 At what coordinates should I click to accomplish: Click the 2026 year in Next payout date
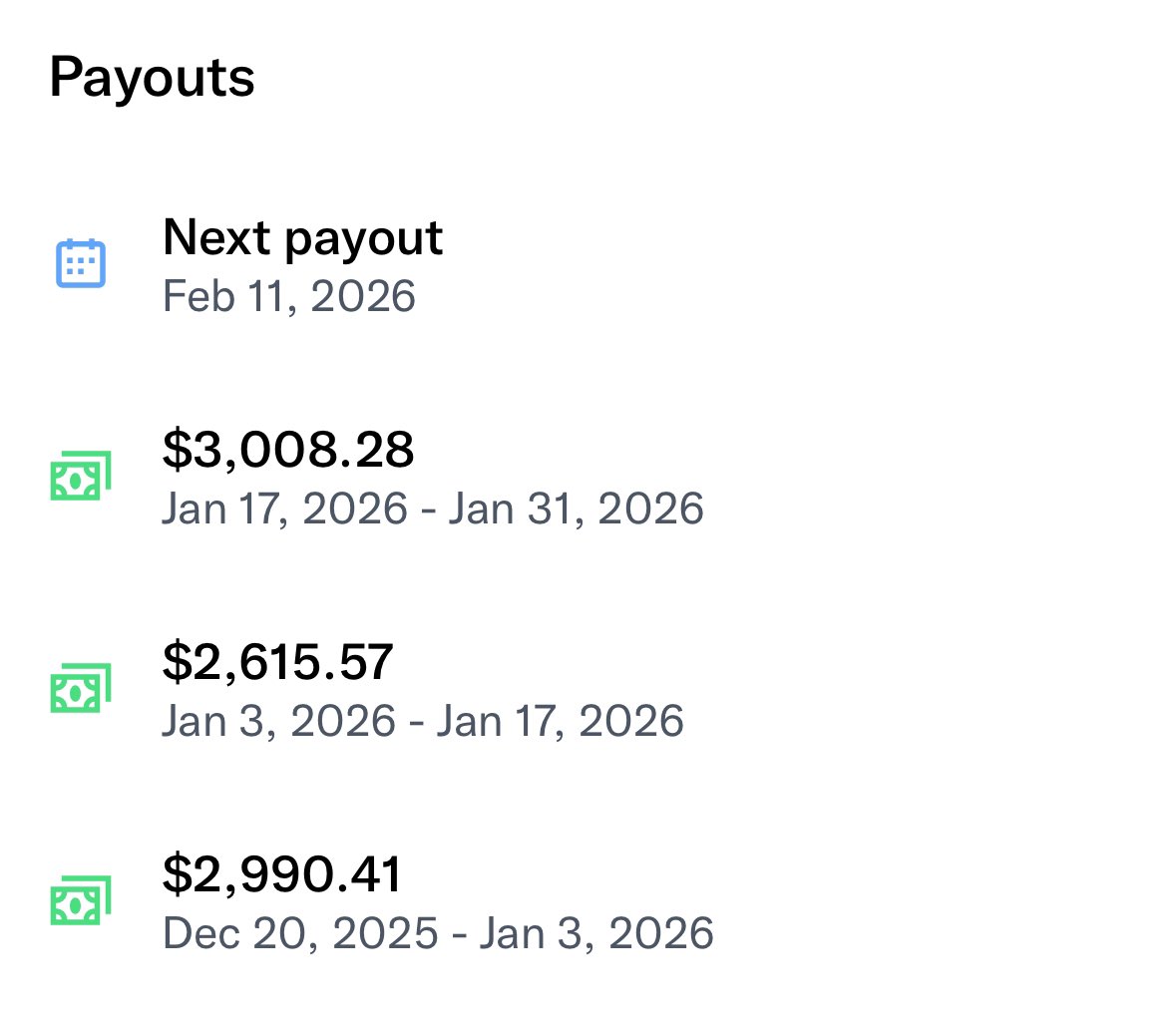[363, 297]
